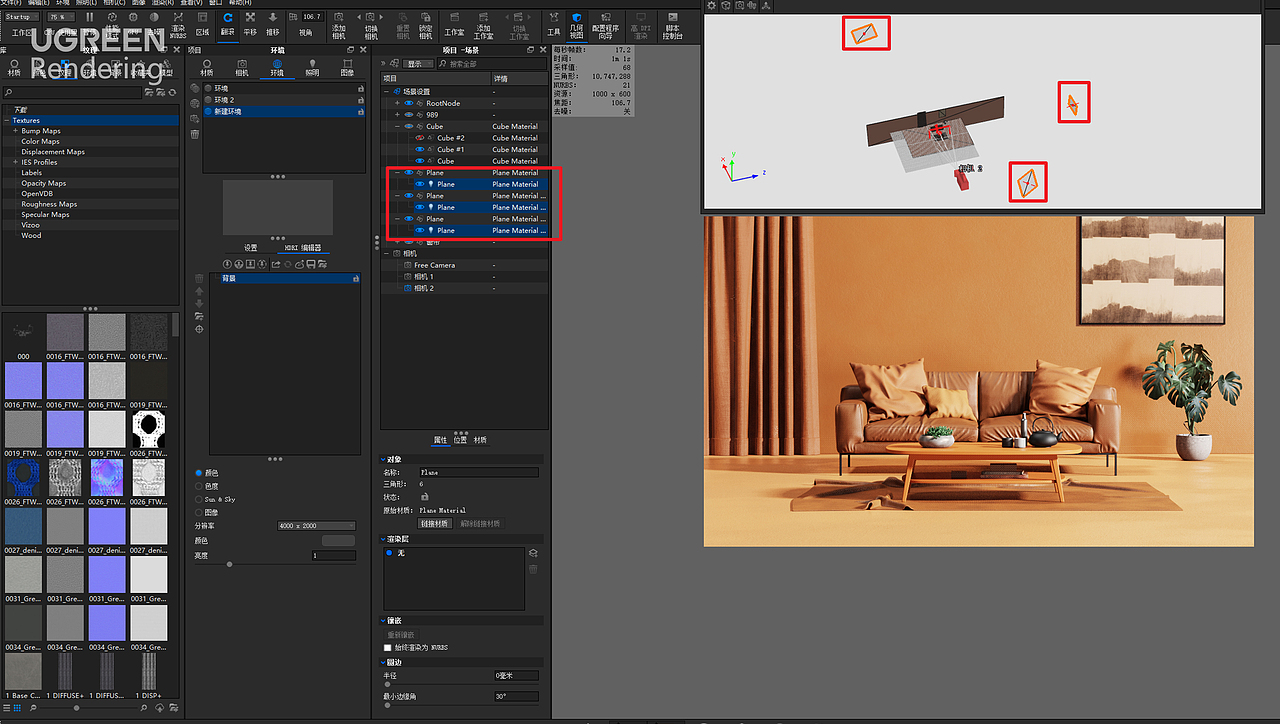Open the 图像 tab in project panel
Image resolution: width=1280 pixels, height=724 pixels.
(347, 67)
